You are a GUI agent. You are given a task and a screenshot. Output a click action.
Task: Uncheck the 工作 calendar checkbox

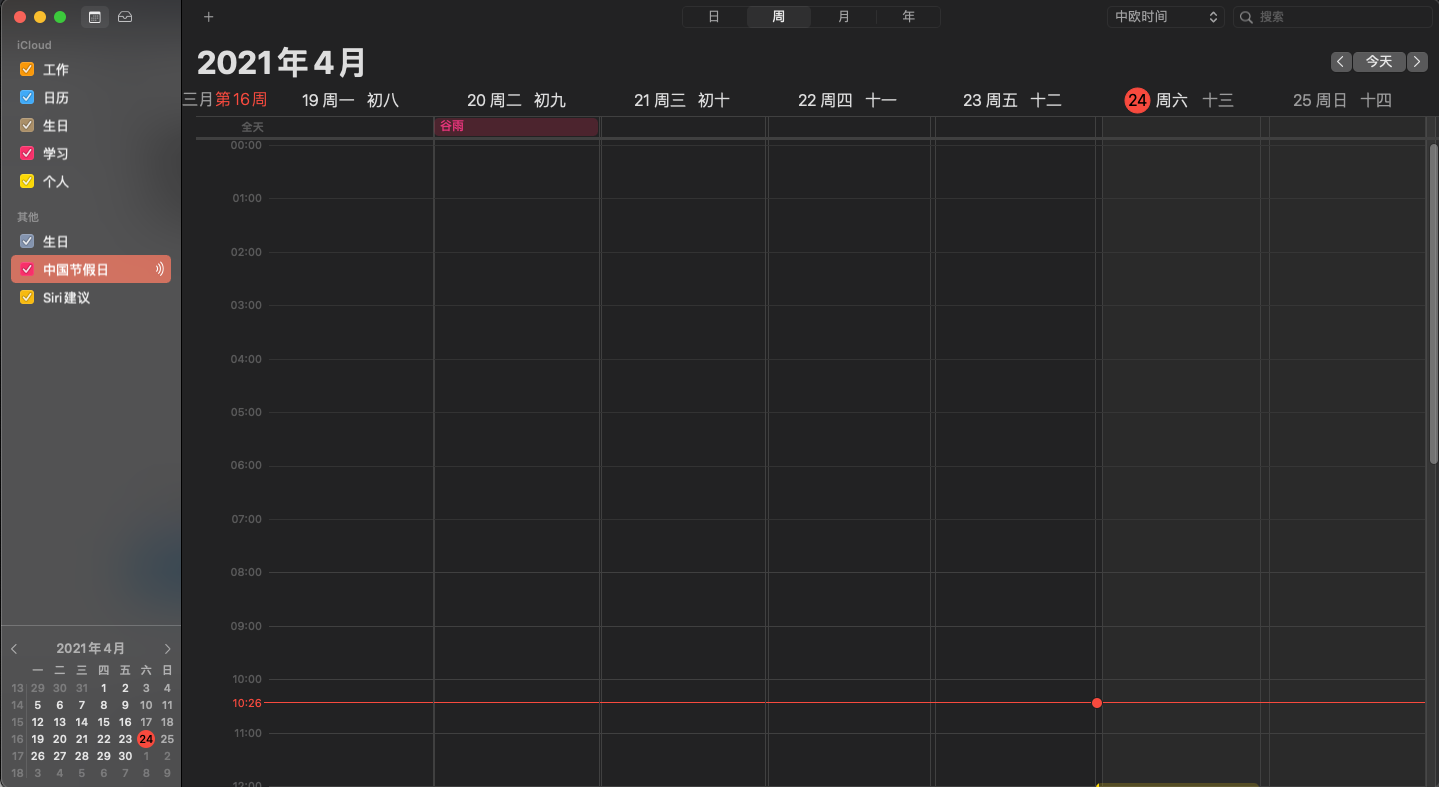pyautogui.click(x=27, y=70)
